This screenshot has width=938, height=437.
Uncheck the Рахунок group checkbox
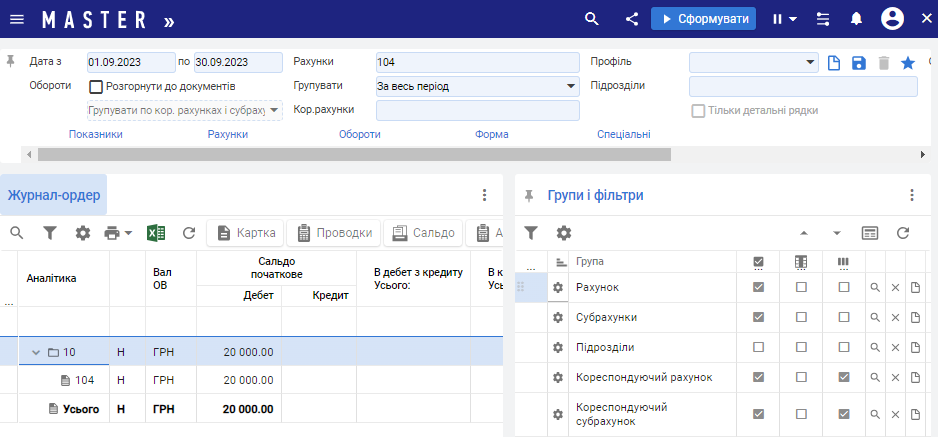[758, 287]
